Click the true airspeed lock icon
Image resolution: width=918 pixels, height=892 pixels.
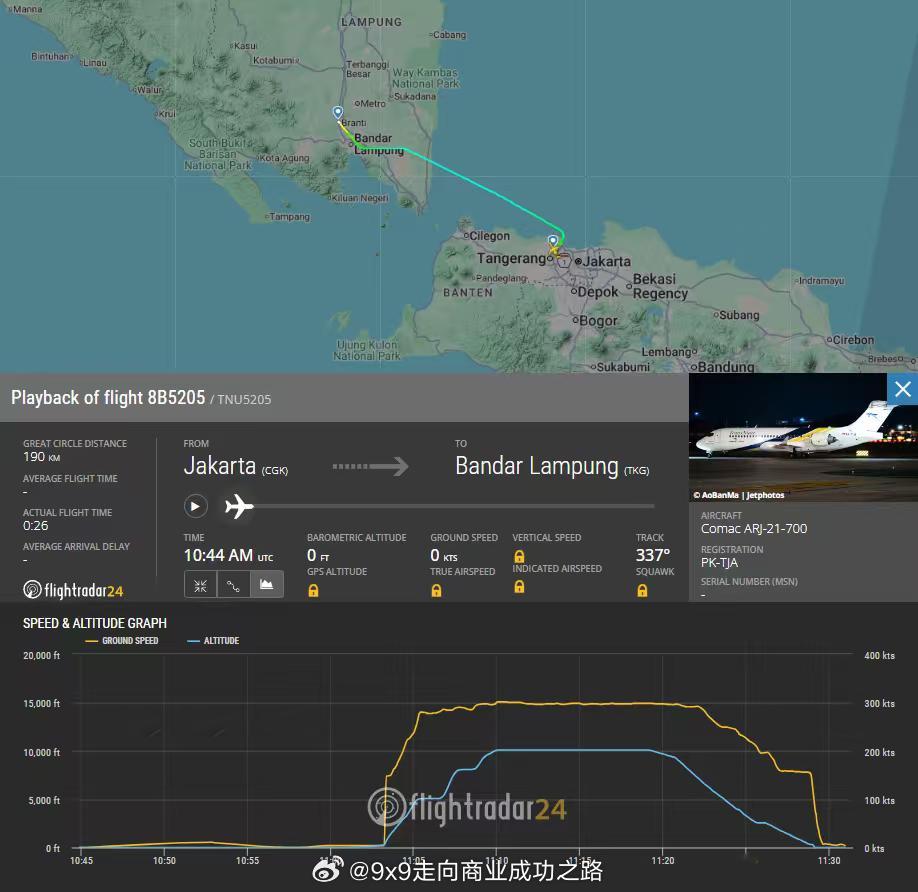coord(436,591)
